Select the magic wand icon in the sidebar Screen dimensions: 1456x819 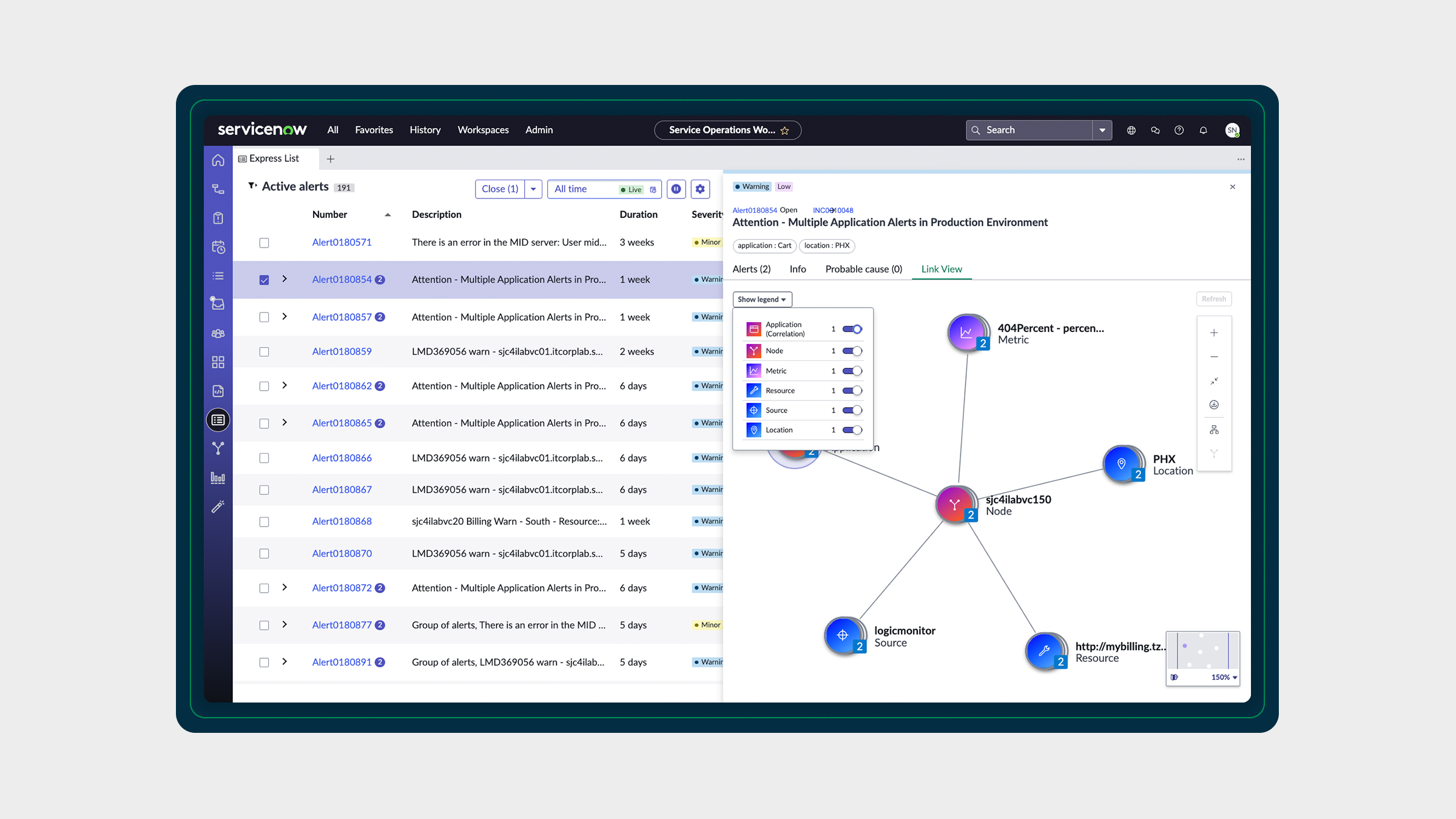(x=218, y=507)
